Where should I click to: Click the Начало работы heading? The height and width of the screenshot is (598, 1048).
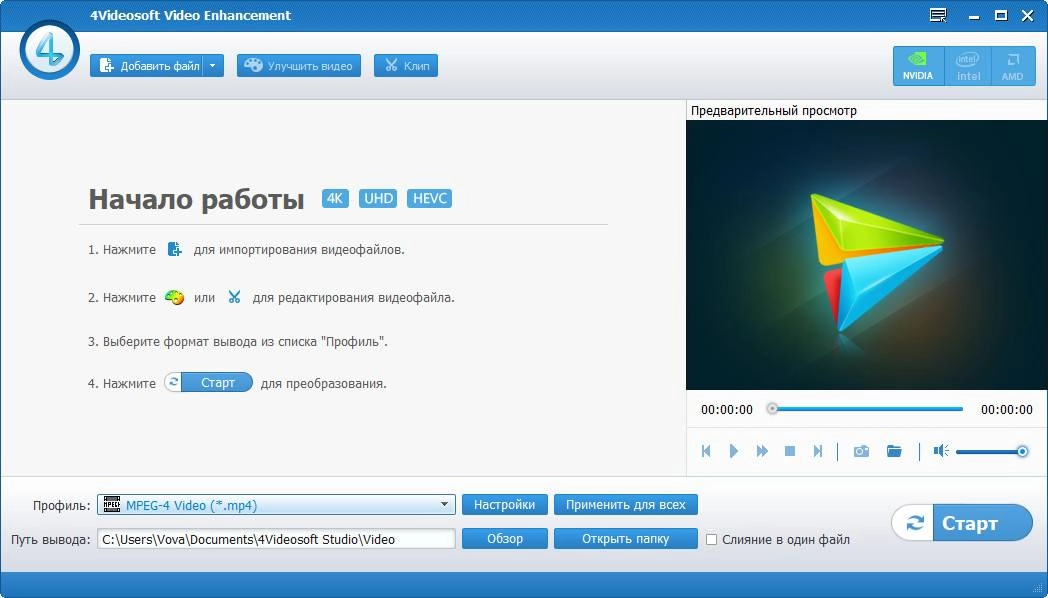coord(196,199)
